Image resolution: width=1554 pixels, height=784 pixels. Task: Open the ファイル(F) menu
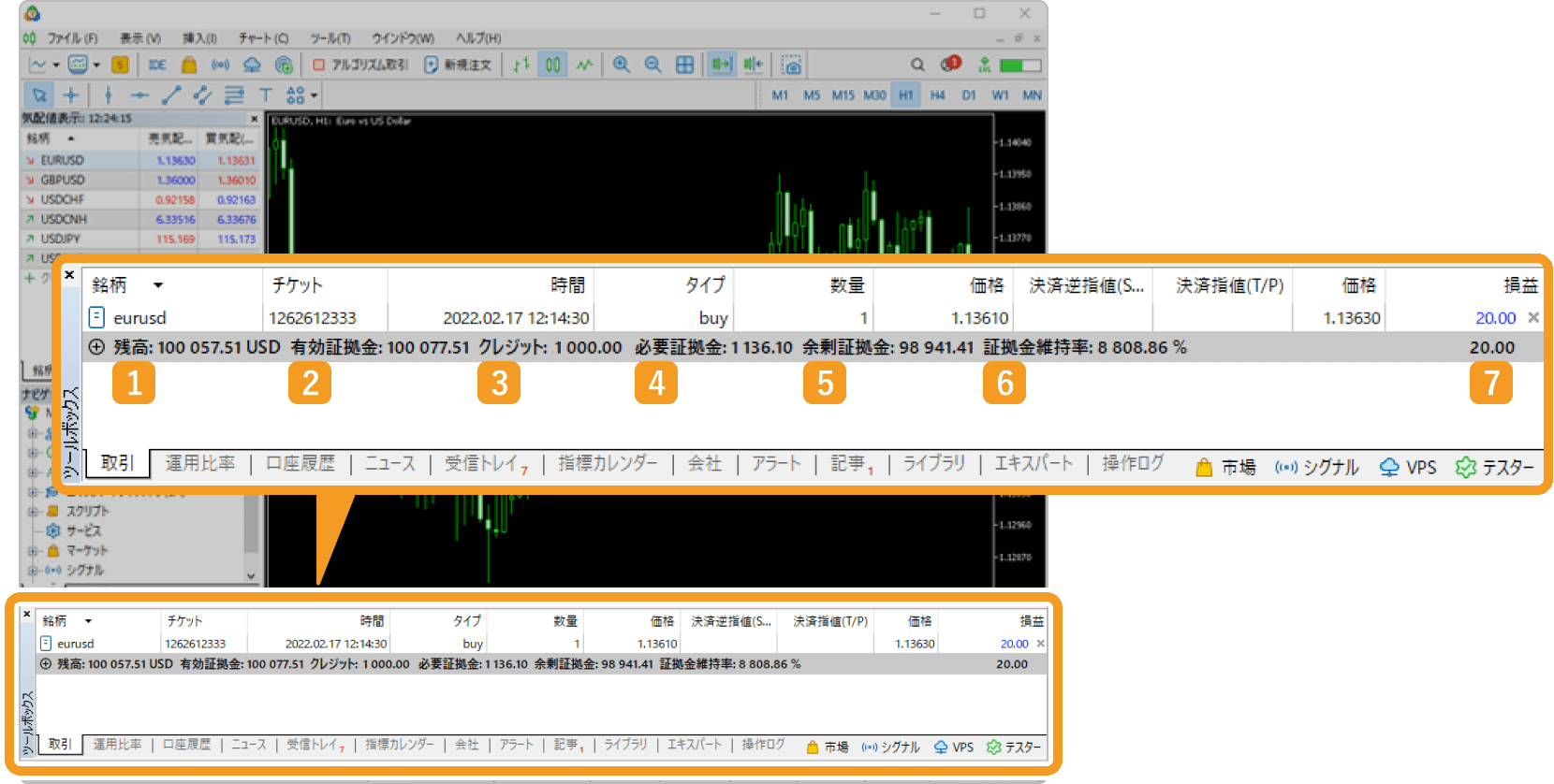72,38
